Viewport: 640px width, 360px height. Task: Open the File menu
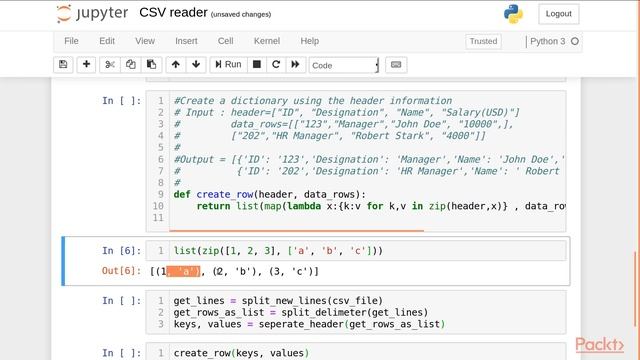pyautogui.click(x=71, y=41)
